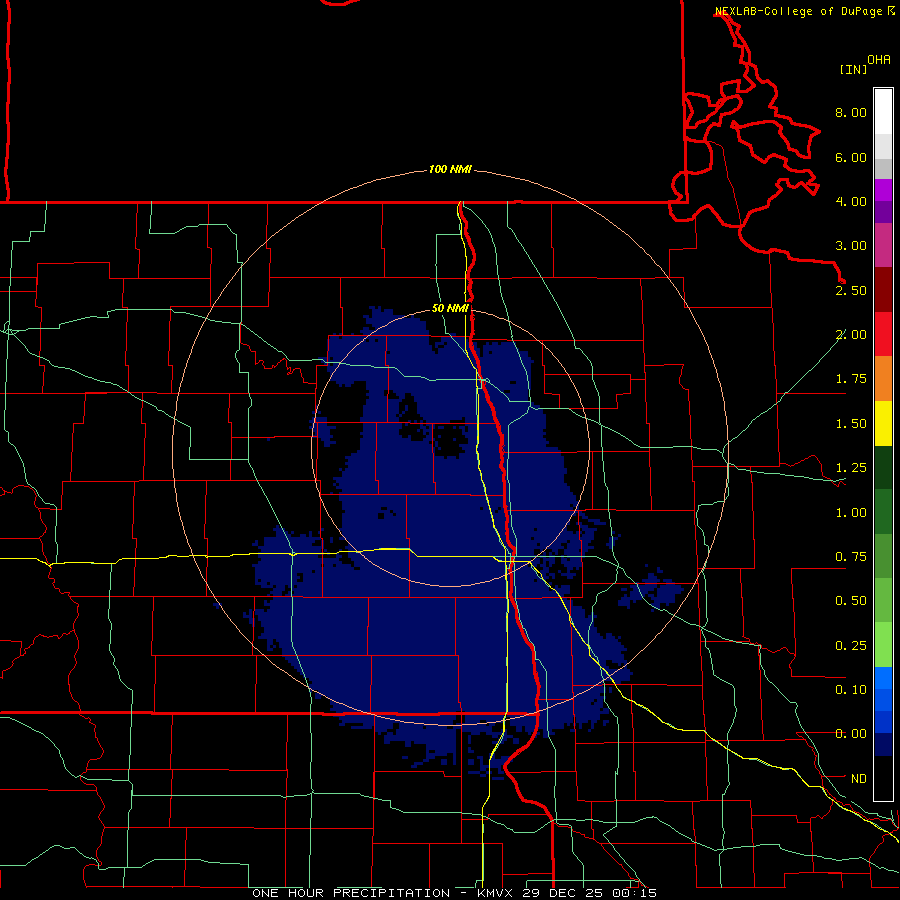Select the pink legend swatch near 3.00
Image resolution: width=900 pixels, height=900 pixels.
(883, 245)
